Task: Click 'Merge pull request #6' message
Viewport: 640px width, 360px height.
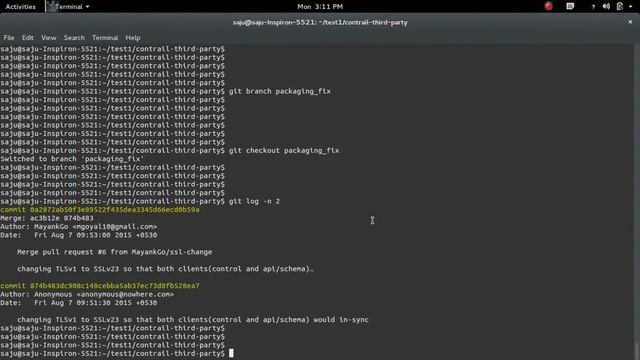Action: 114,252
